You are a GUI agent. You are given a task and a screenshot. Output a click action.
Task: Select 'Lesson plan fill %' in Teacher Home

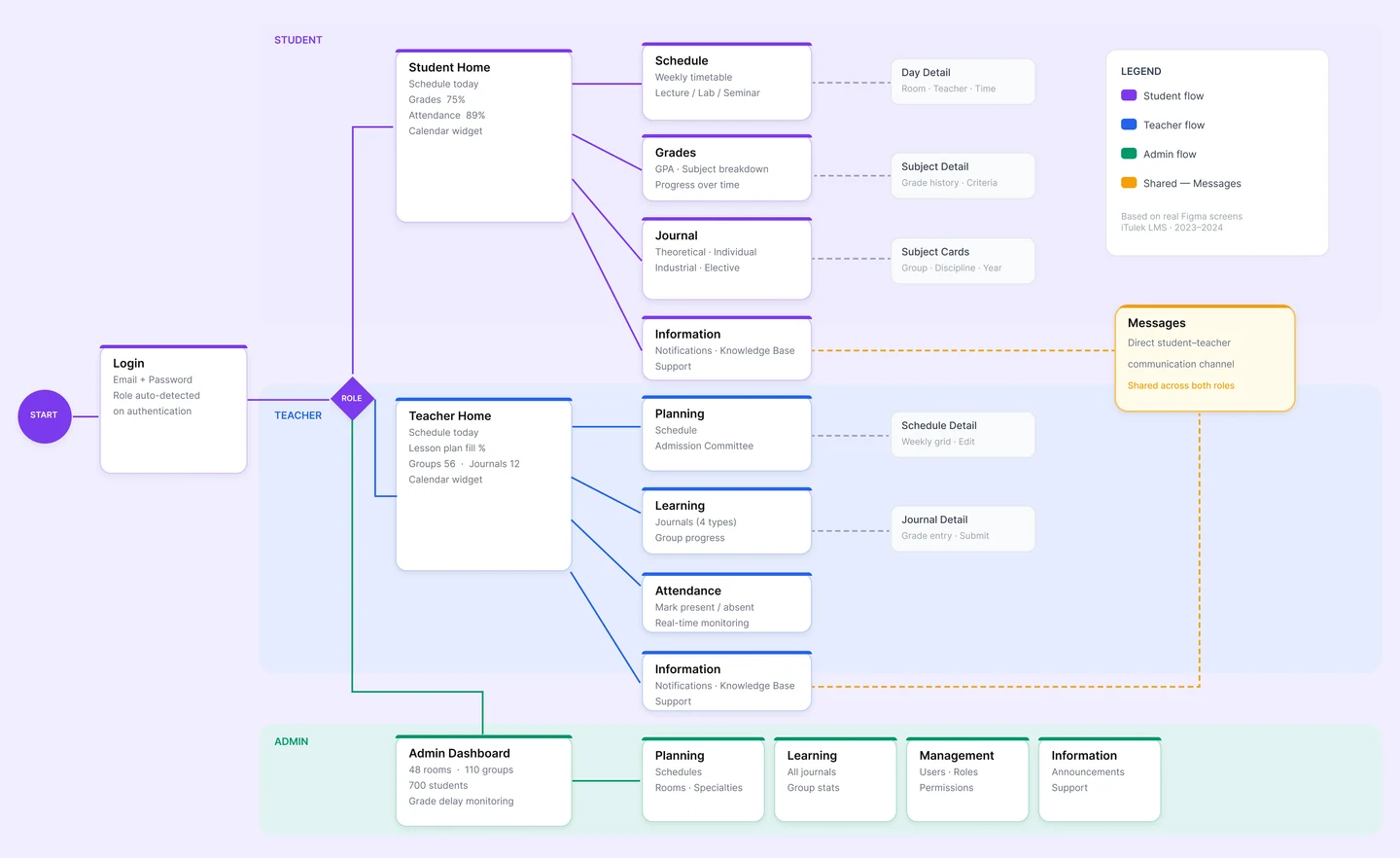(446, 448)
